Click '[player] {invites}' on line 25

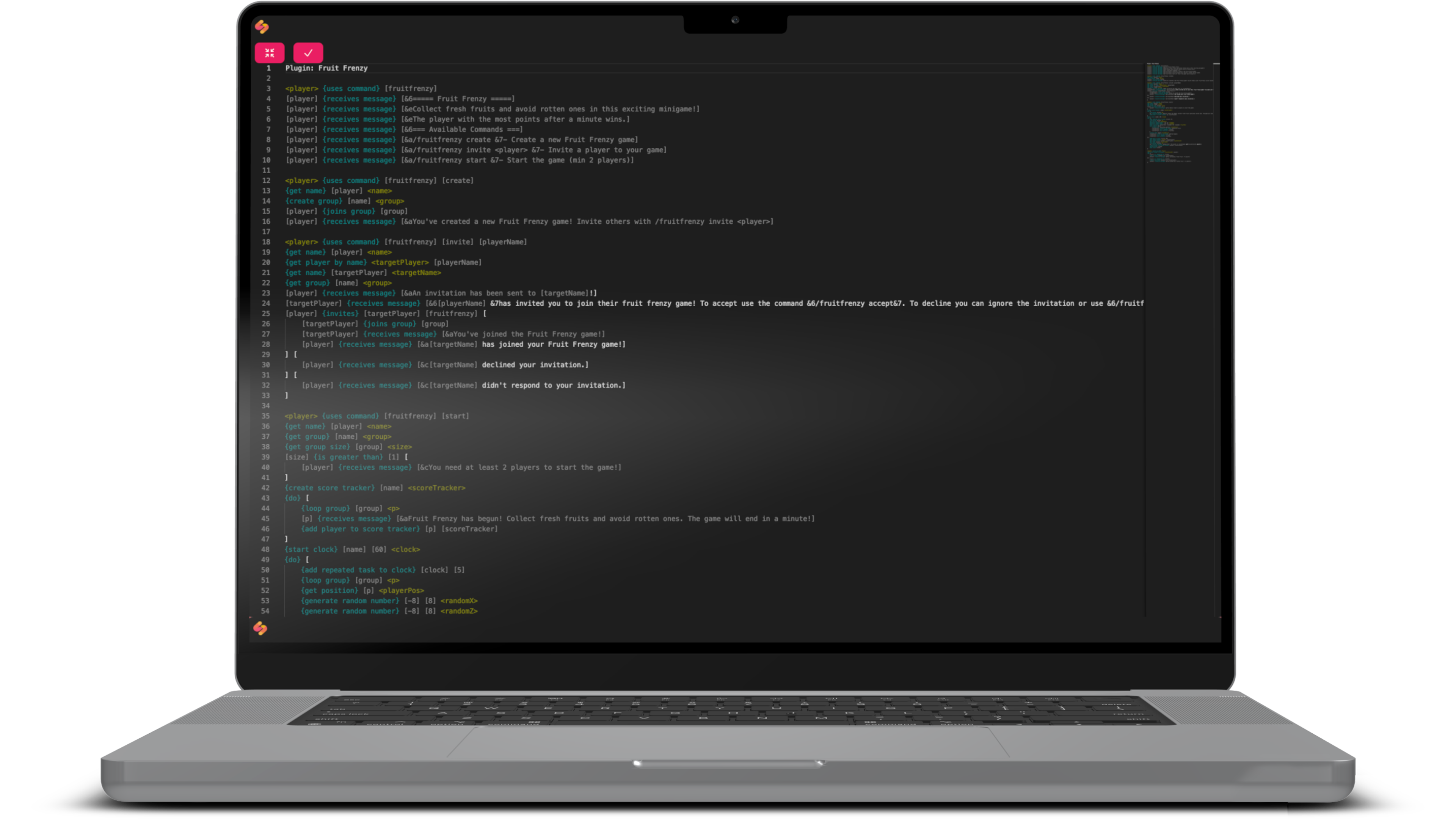point(322,314)
